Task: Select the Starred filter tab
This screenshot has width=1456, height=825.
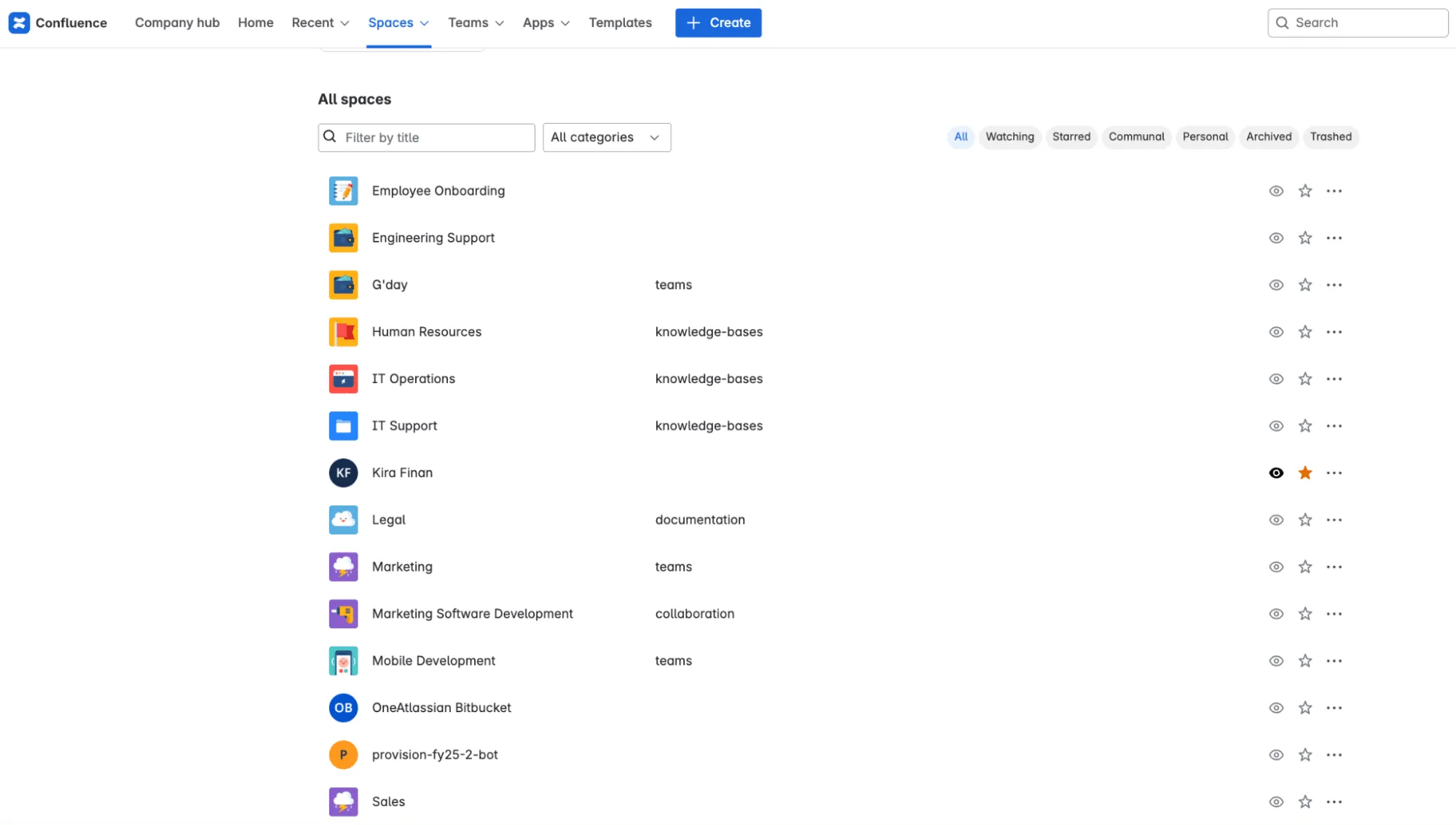Action: pyautogui.click(x=1071, y=137)
